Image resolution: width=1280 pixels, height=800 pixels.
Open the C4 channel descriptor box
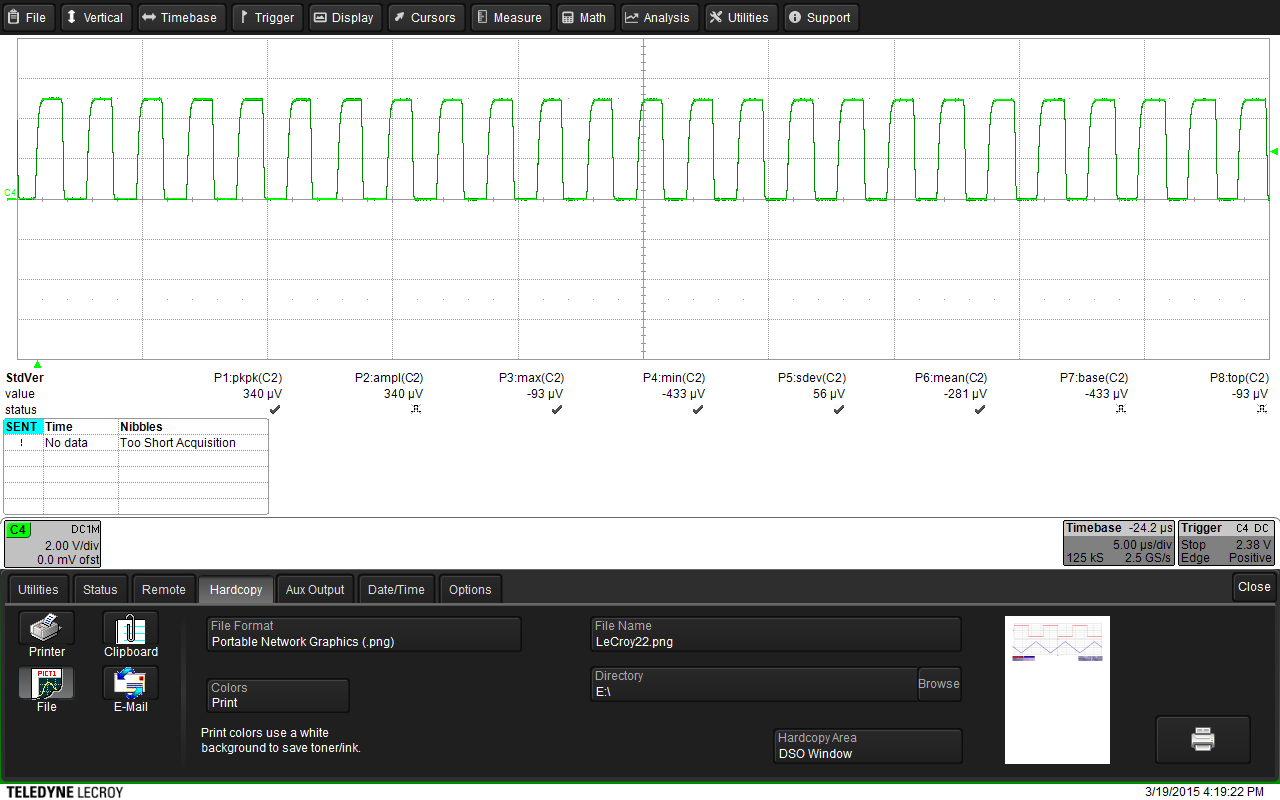coord(53,544)
